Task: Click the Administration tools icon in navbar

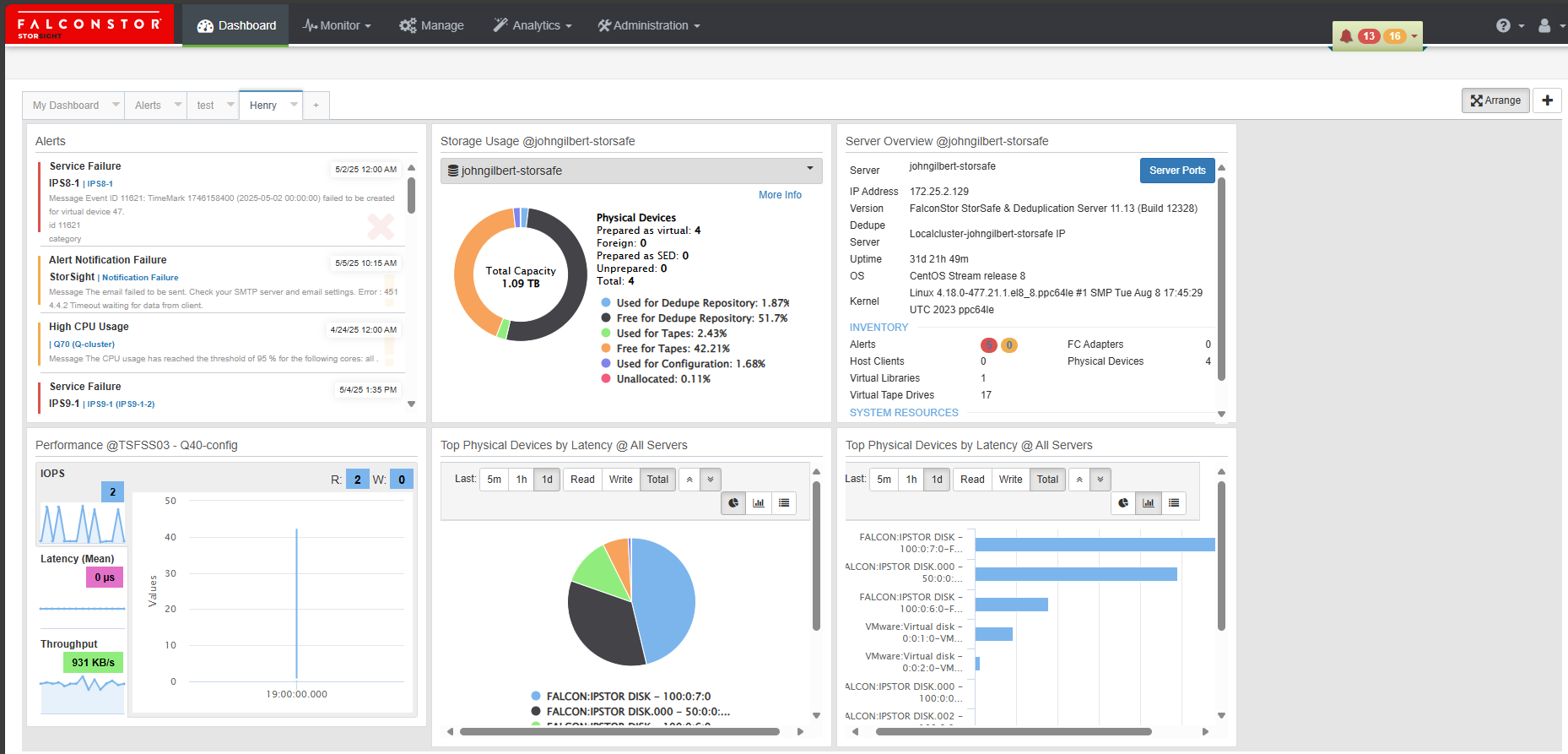Action: tap(604, 26)
